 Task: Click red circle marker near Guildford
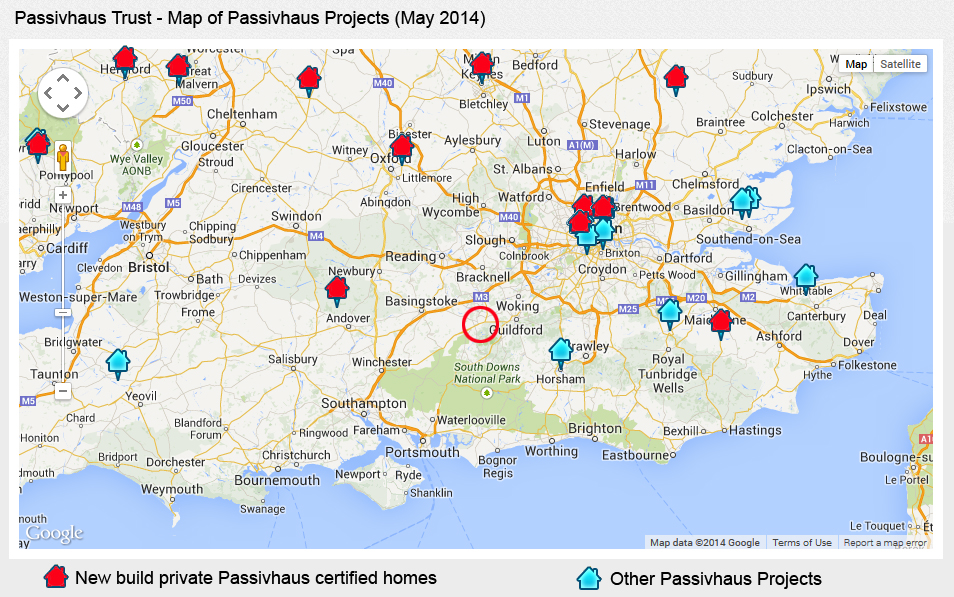coord(480,324)
